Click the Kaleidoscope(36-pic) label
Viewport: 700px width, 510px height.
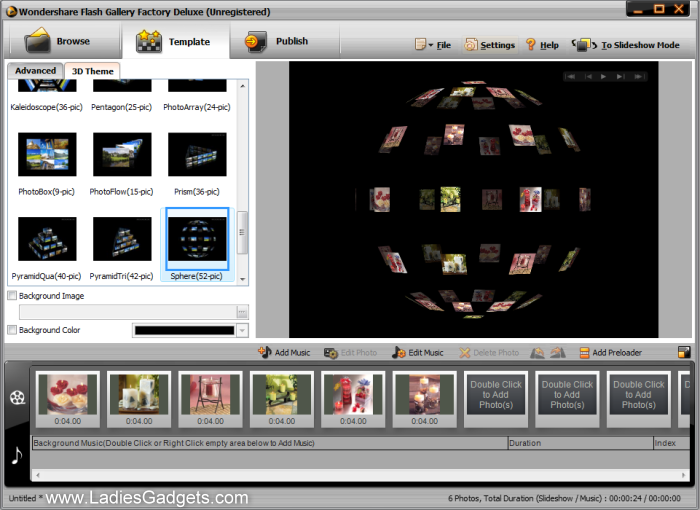[x=46, y=107]
